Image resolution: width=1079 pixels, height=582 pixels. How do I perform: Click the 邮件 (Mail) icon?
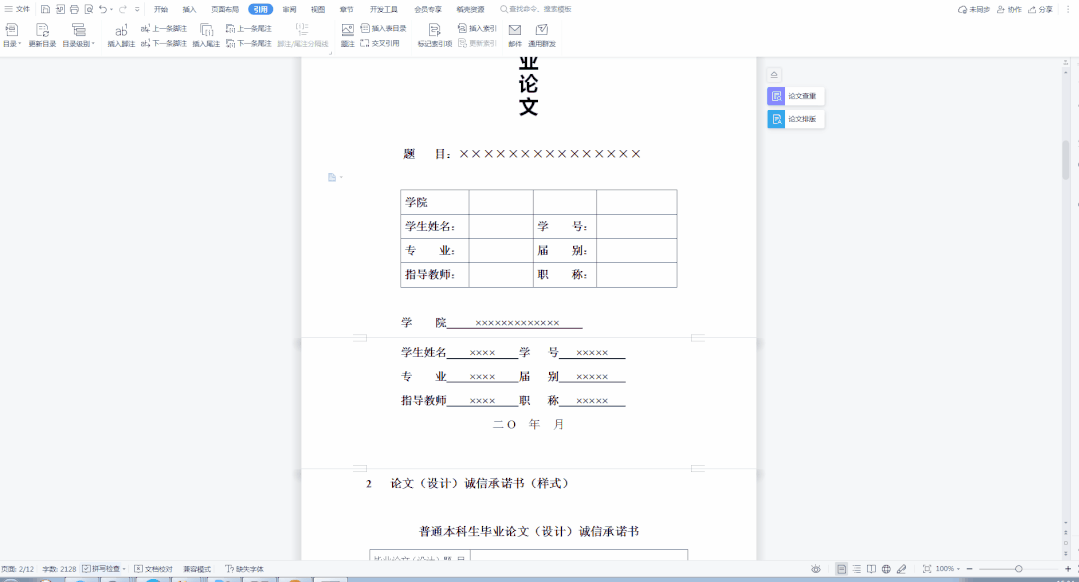pyautogui.click(x=515, y=31)
